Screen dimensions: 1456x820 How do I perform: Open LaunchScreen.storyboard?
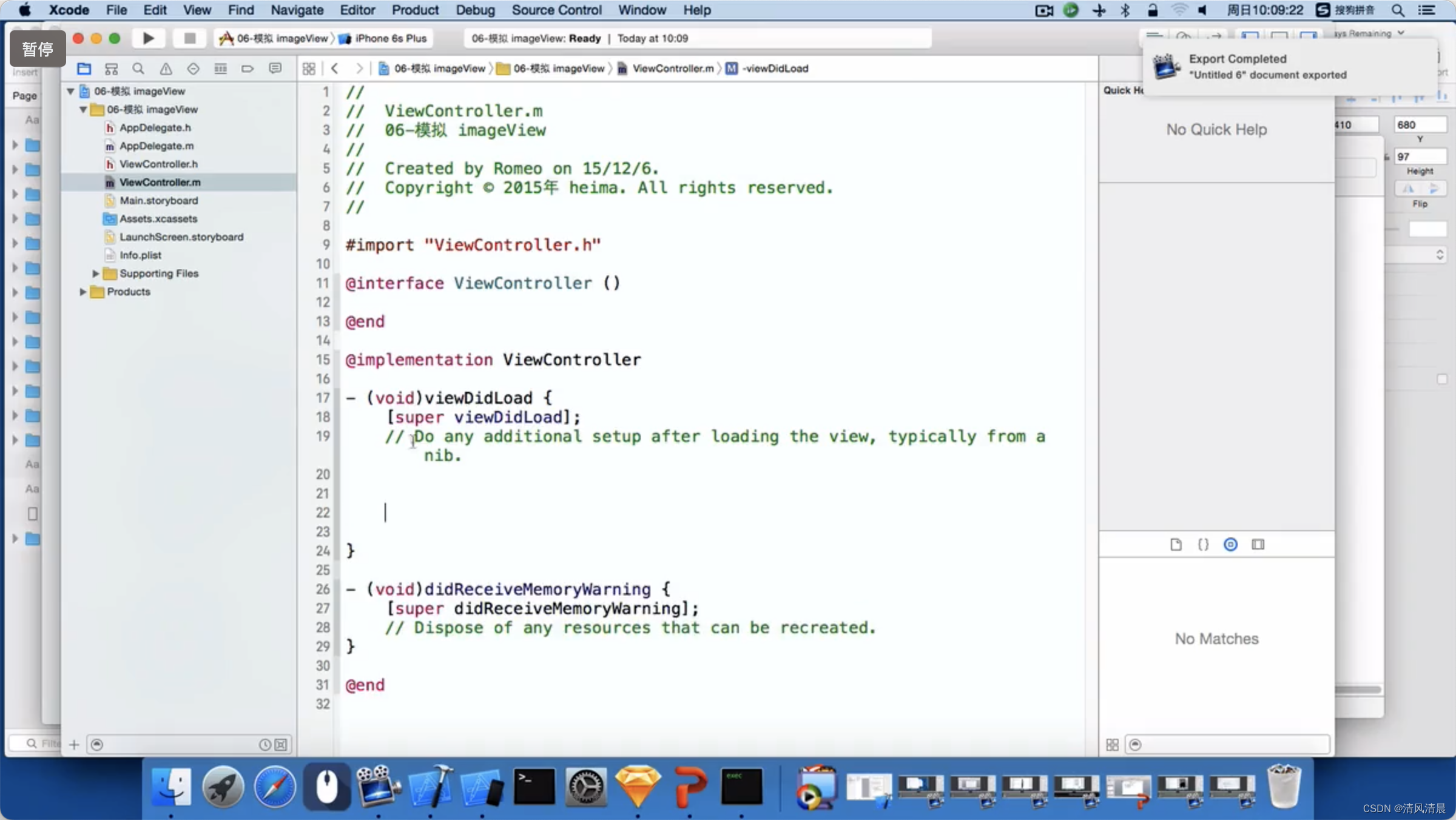tap(181, 237)
